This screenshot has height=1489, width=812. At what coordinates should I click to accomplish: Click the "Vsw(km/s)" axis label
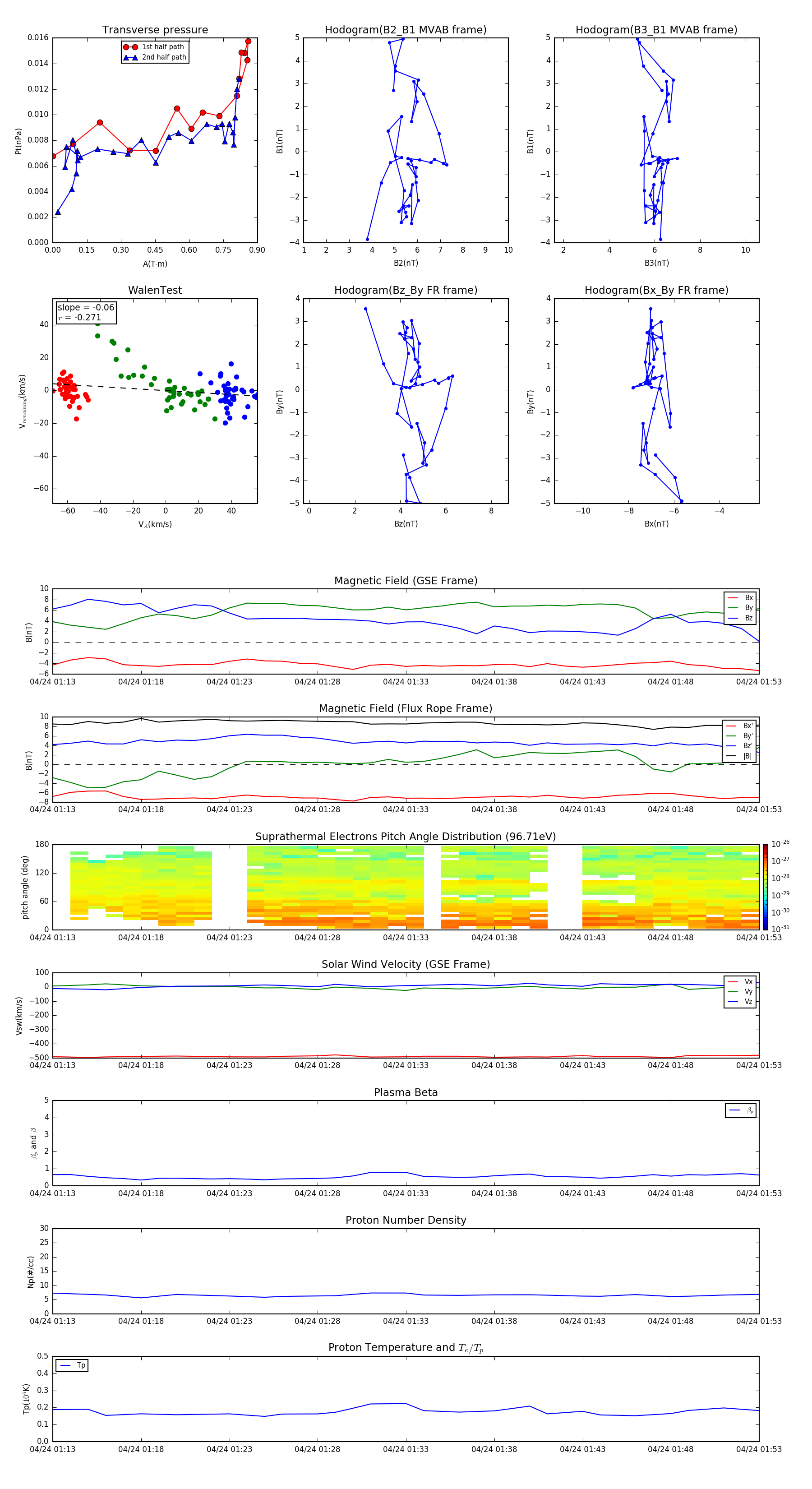click(19, 1015)
